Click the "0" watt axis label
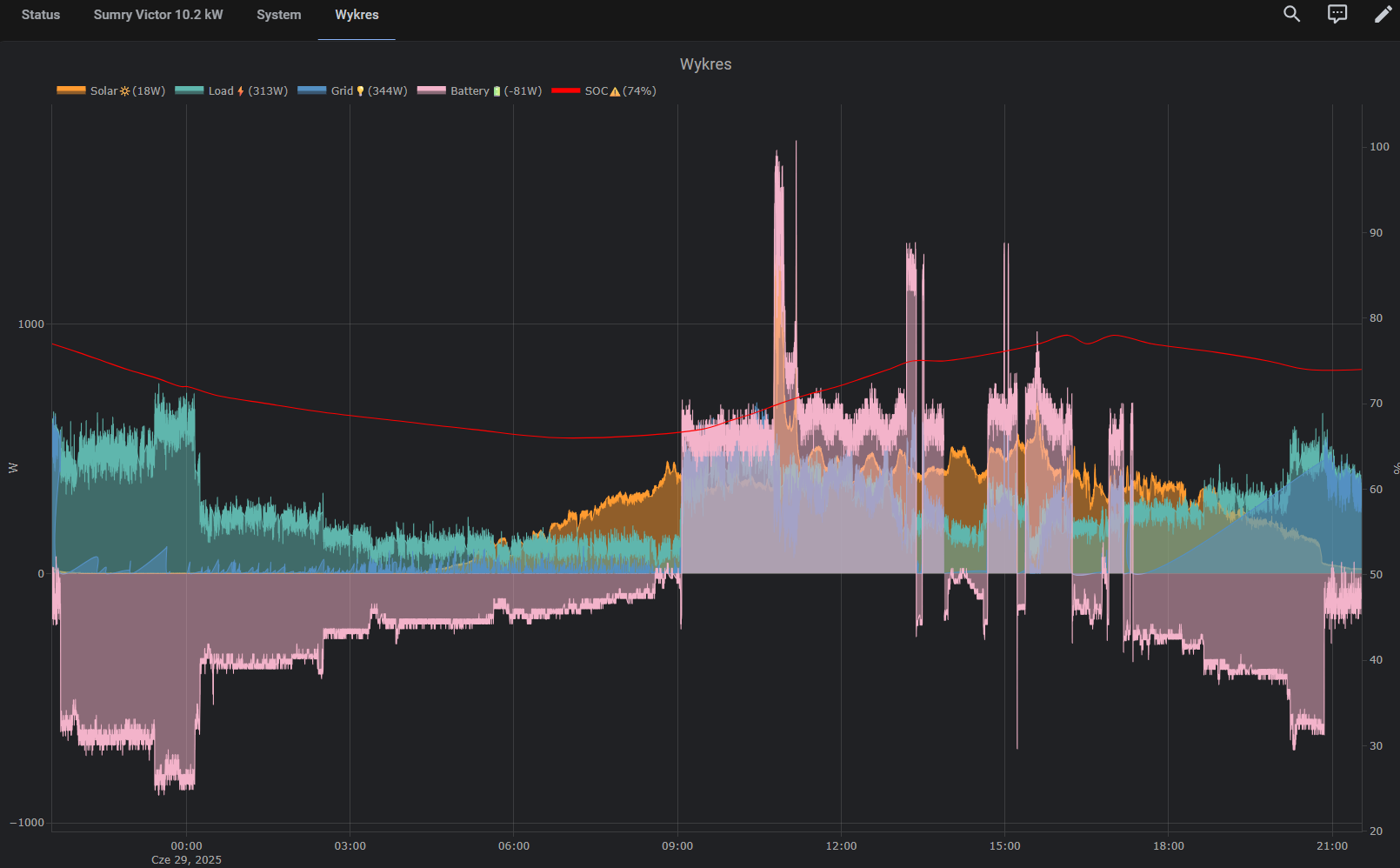This screenshot has width=1400, height=868. 41,574
